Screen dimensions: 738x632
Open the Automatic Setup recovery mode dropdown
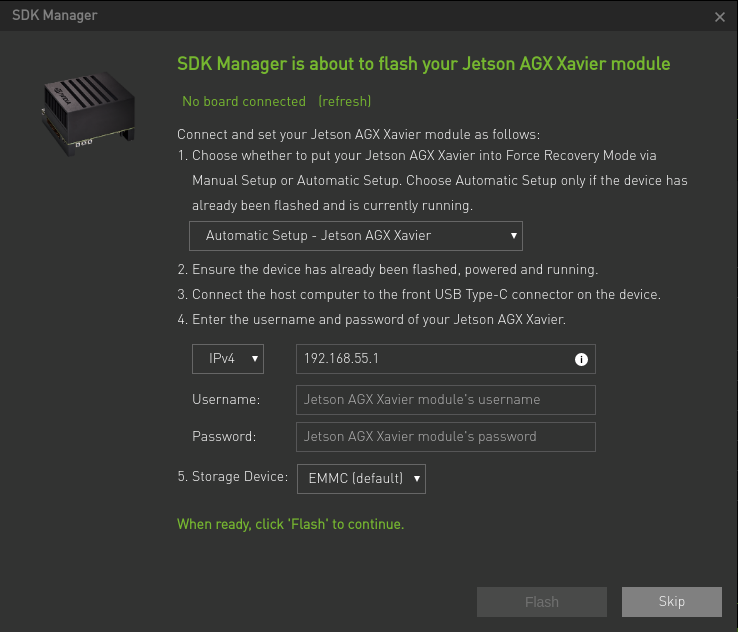[x=356, y=236]
